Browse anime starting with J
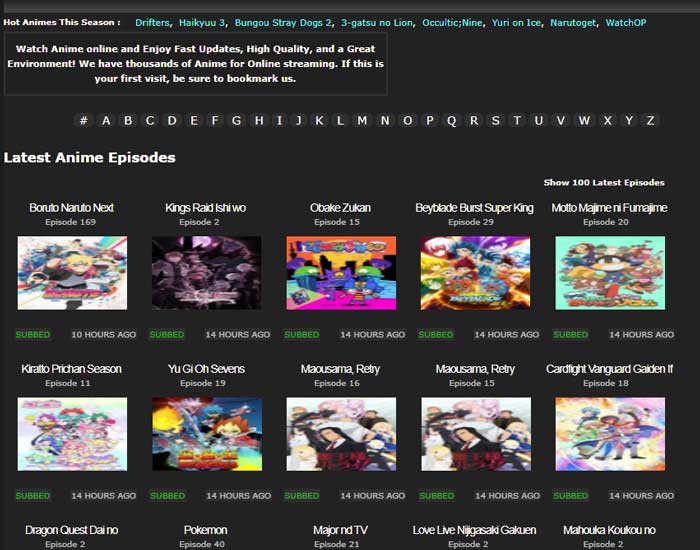Screen dimensions: 700x550 (299, 120)
